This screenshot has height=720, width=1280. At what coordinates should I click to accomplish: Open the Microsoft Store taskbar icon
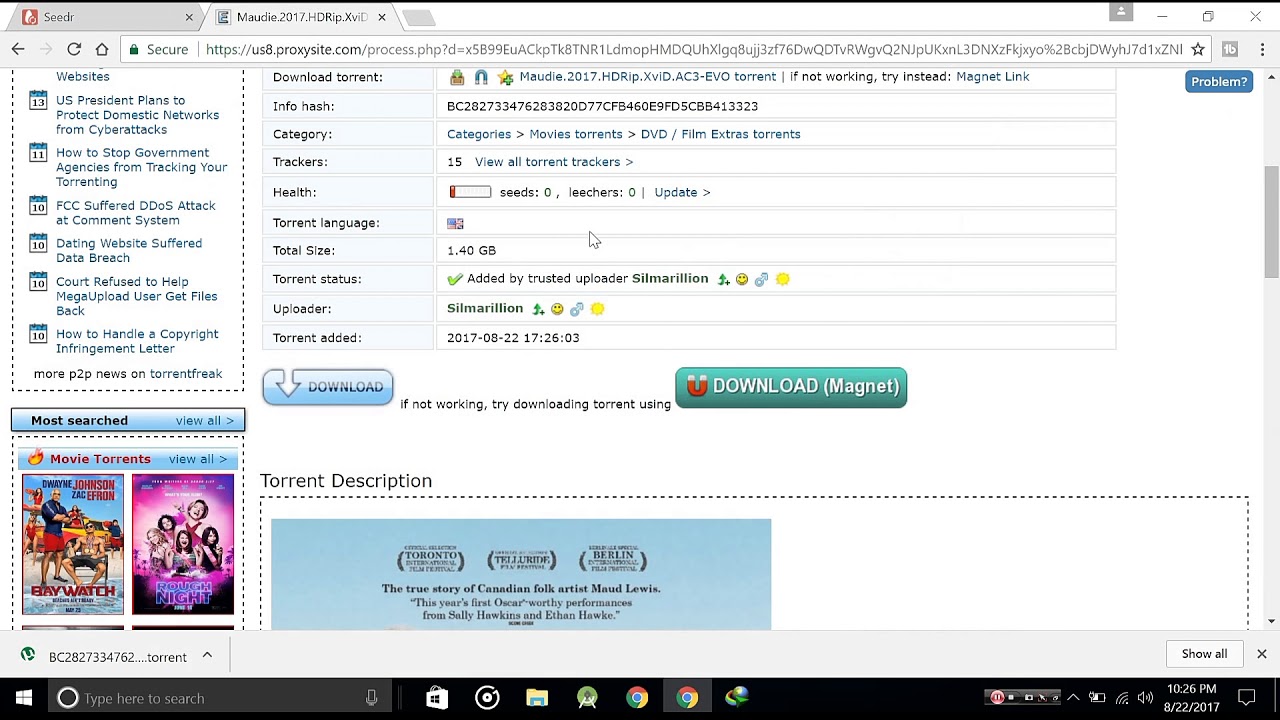click(437, 698)
